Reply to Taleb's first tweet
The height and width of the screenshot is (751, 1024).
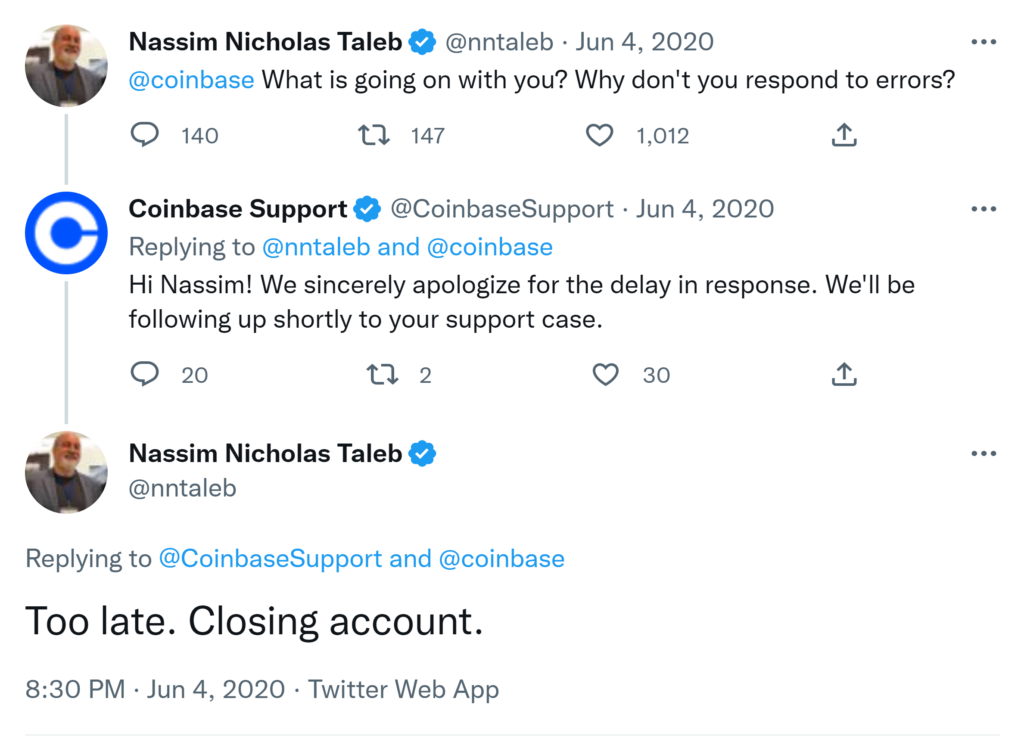[x=146, y=135]
